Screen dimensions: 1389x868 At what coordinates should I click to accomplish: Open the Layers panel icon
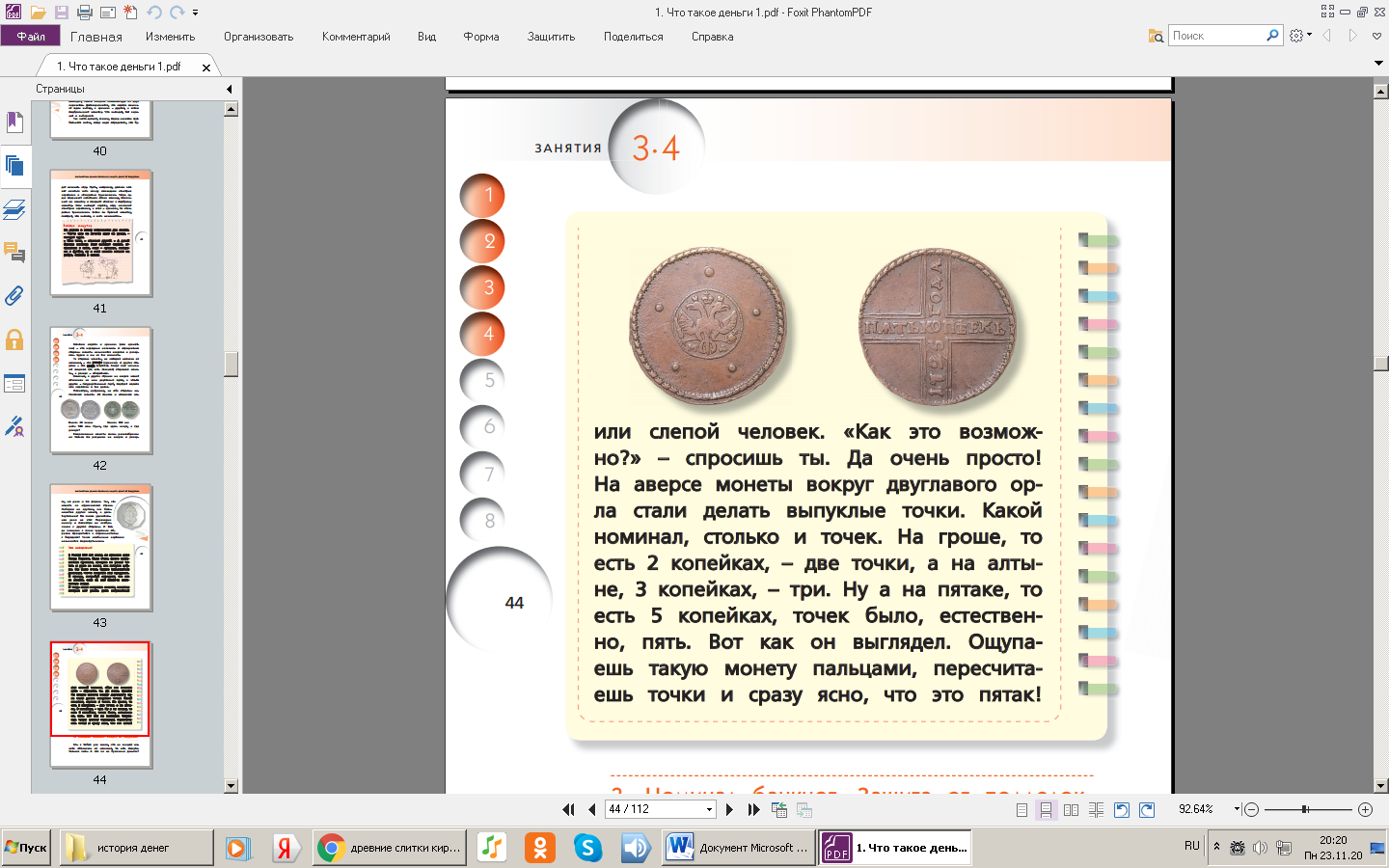pos(14,209)
